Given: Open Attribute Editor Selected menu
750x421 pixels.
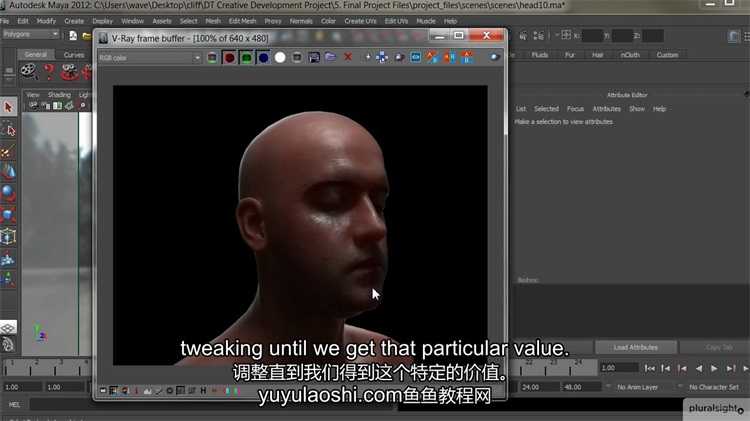Looking at the screenshot, I should (x=546, y=109).
